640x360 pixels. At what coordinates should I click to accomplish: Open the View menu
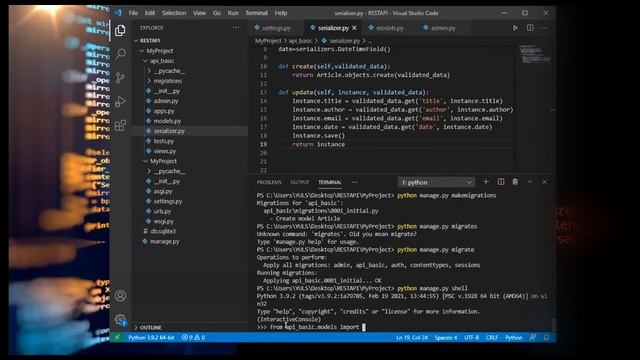coord(199,13)
